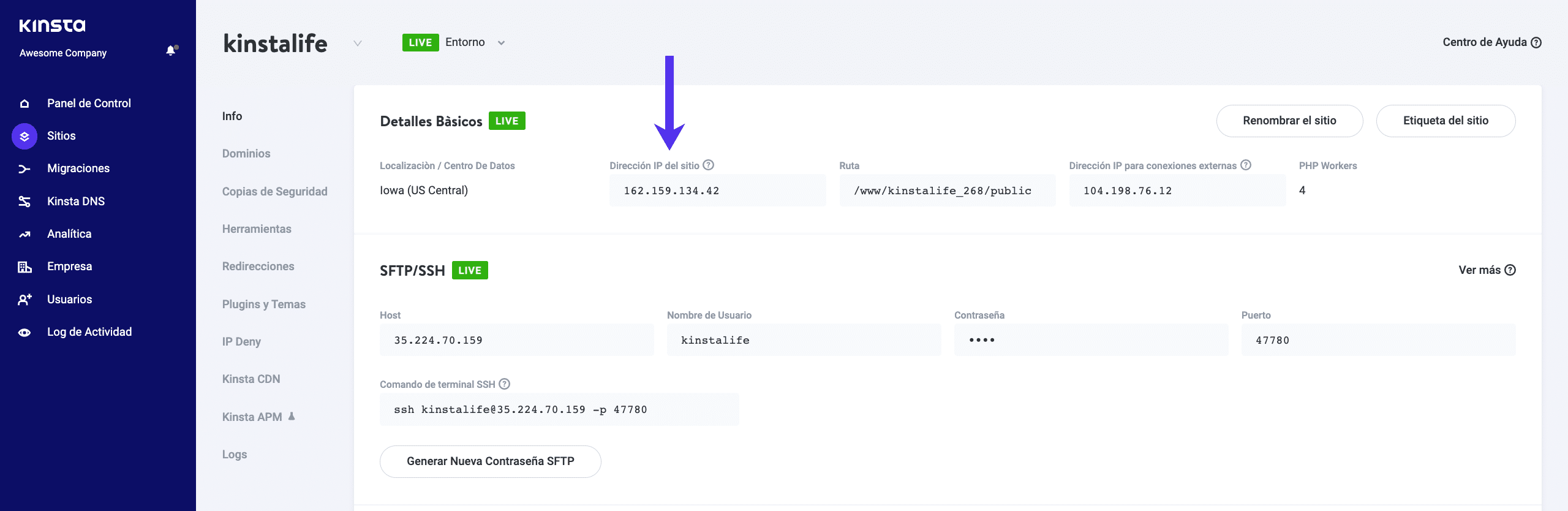Click the PHP Workers value 4

pos(1302,191)
